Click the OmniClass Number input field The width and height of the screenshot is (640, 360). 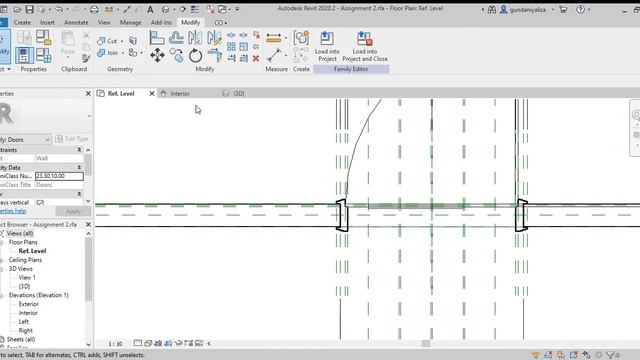click(59, 176)
